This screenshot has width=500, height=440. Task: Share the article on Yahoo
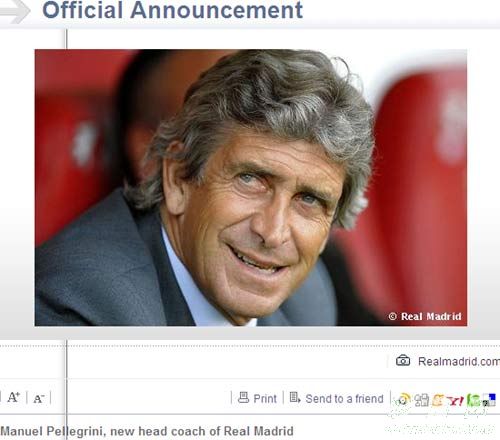[x=455, y=400]
